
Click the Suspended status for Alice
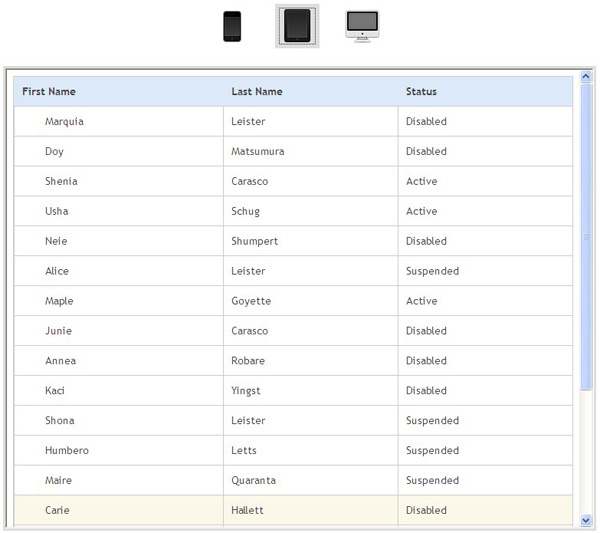coord(432,272)
